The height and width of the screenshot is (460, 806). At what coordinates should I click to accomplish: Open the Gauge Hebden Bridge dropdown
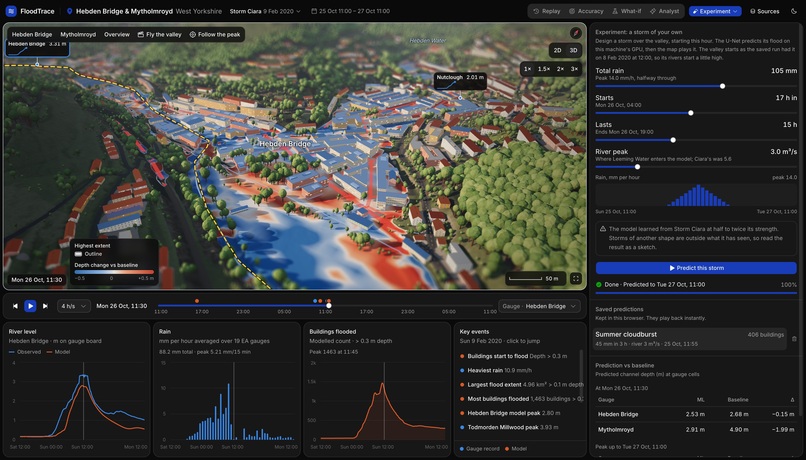(x=539, y=306)
